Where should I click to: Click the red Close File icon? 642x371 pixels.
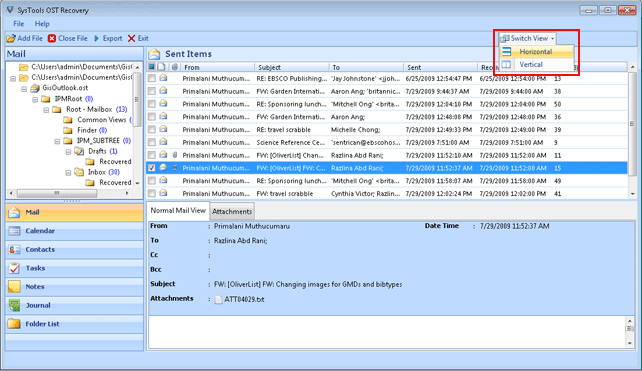[x=52, y=38]
